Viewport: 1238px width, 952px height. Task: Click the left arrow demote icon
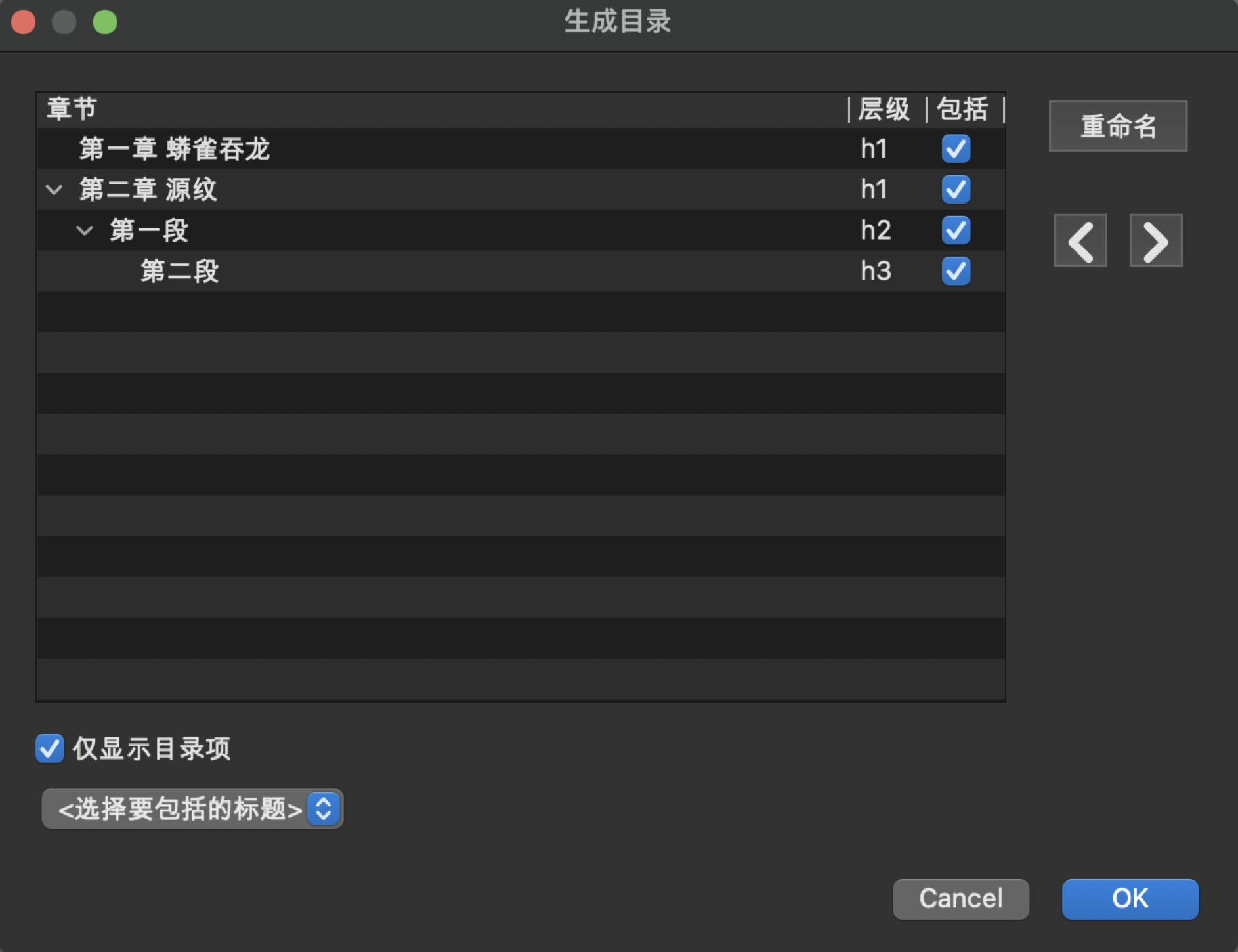[1080, 241]
